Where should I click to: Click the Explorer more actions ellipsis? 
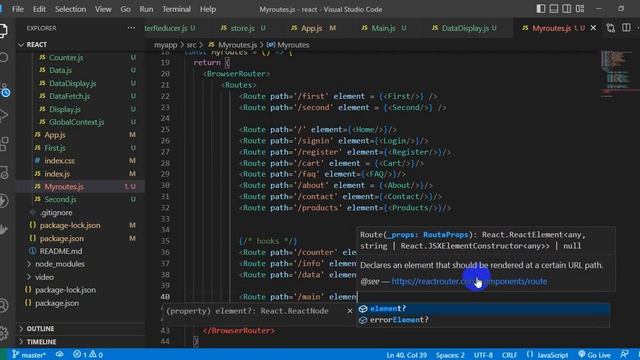pyautogui.click(x=131, y=28)
